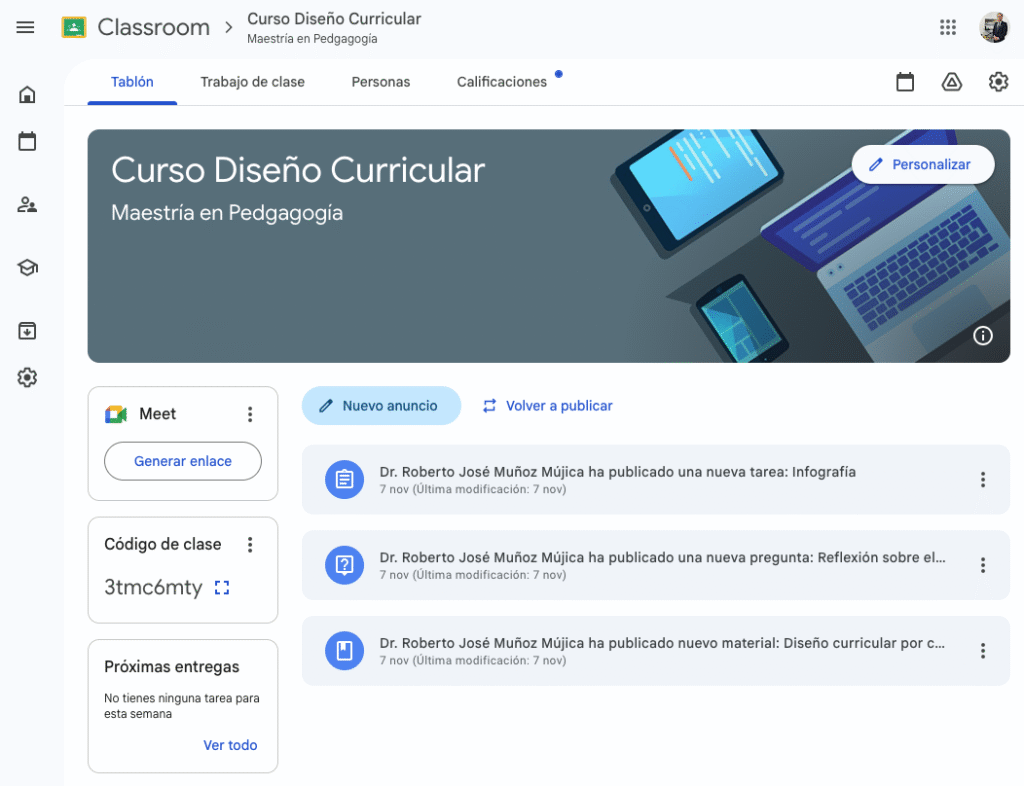Viewport: 1024px width, 786px height.
Task: Click the Ver todo link
Action: [x=230, y=745]
